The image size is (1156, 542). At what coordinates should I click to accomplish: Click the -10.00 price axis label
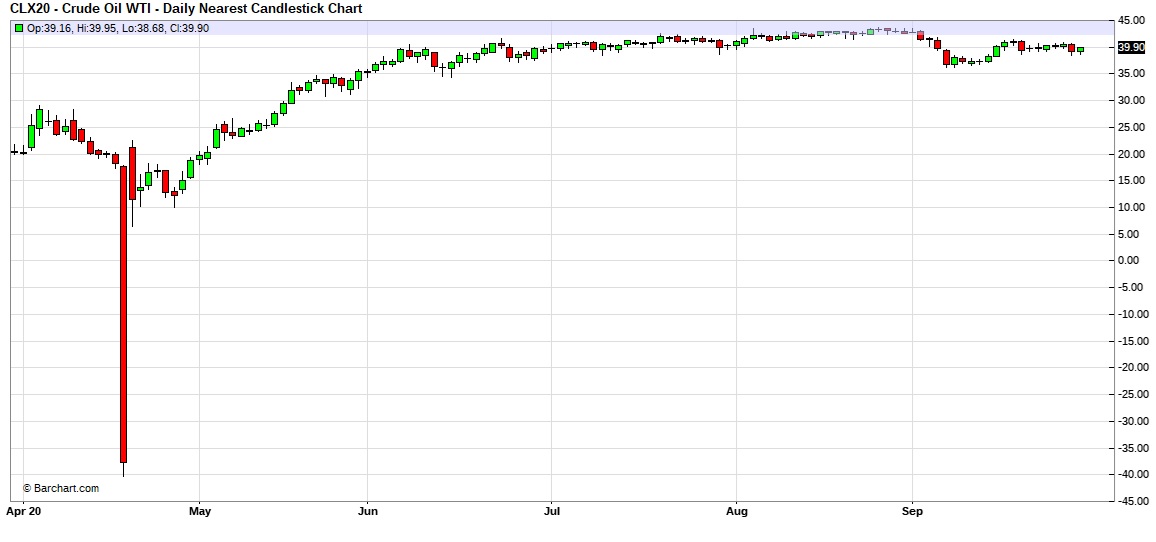coord(1131,314)
